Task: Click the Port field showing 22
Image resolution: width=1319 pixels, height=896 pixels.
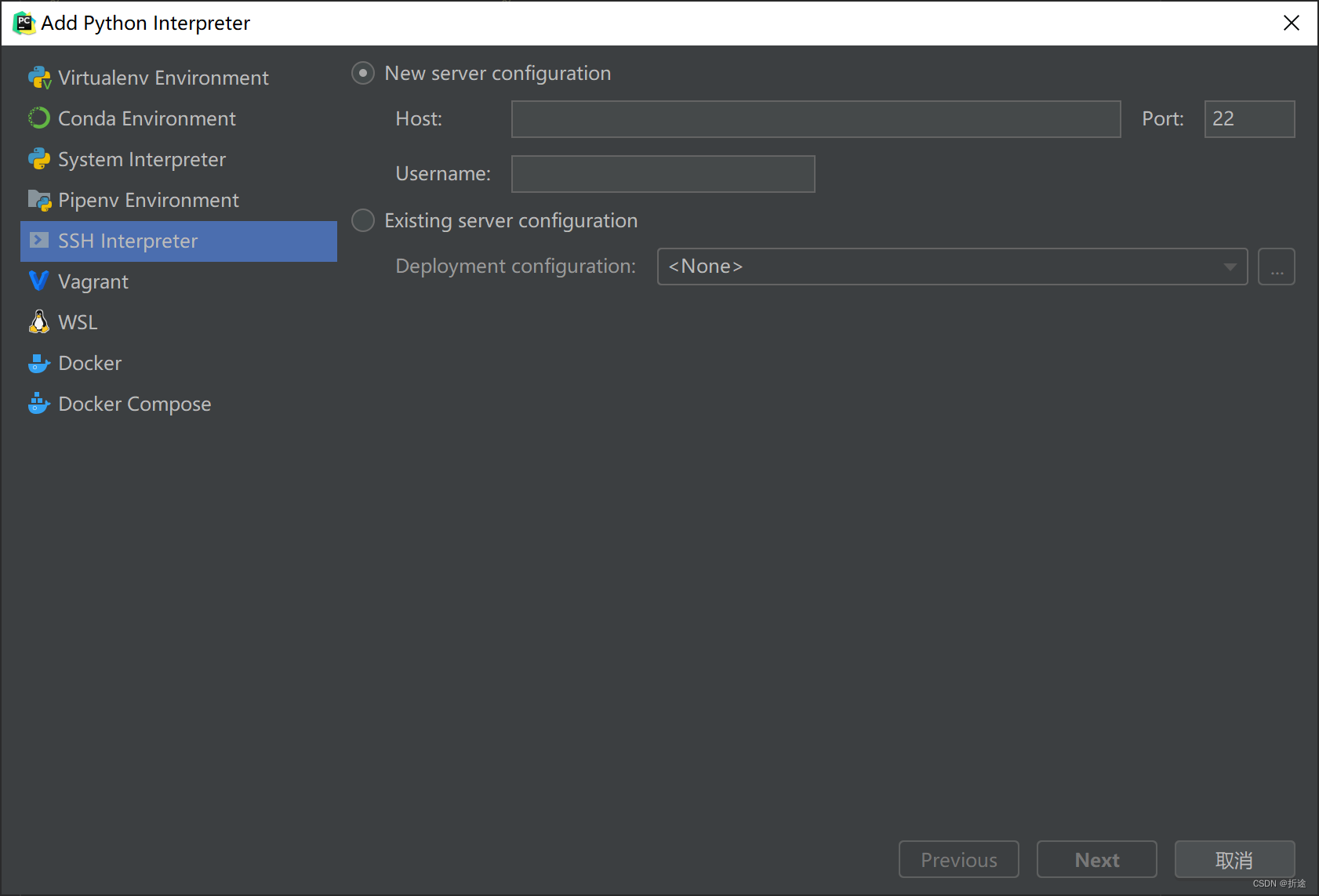Action: (x=1249, y=119)
